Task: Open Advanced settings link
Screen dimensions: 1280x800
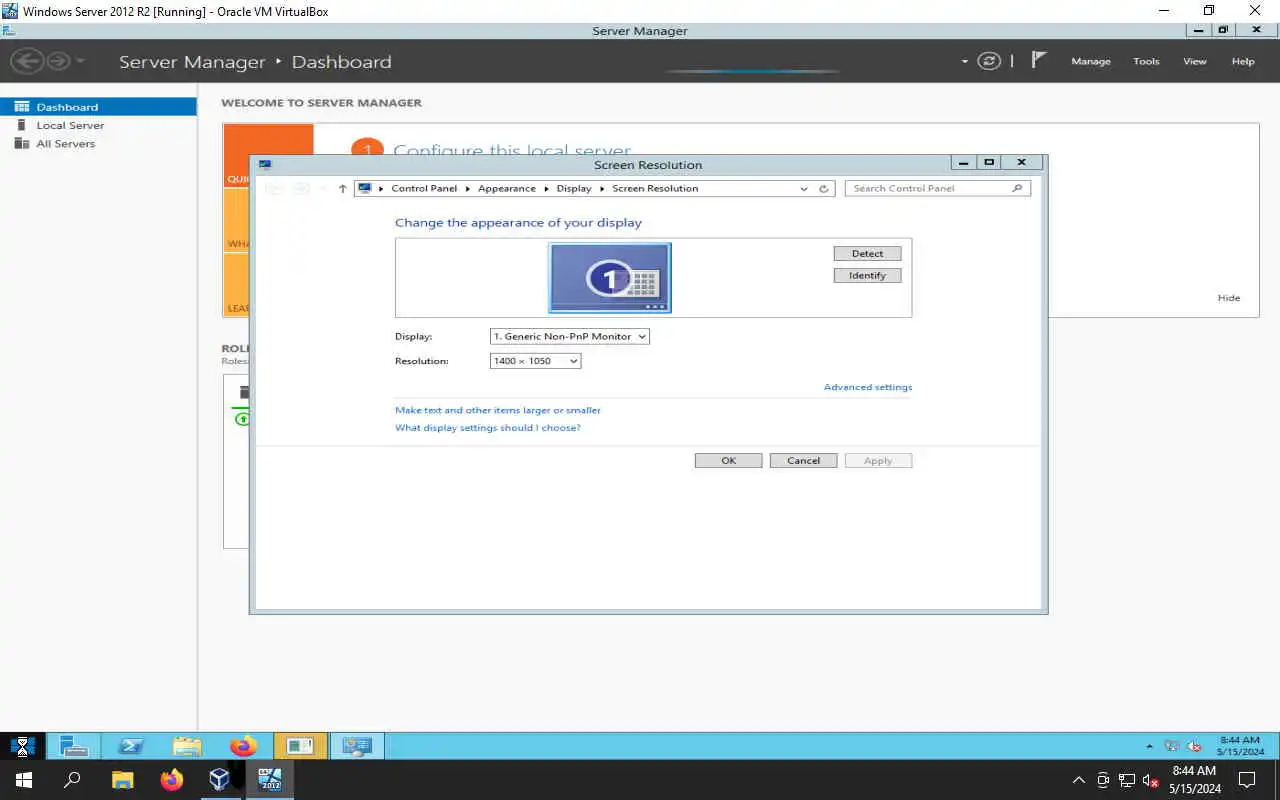Action: tap(868, 387)
